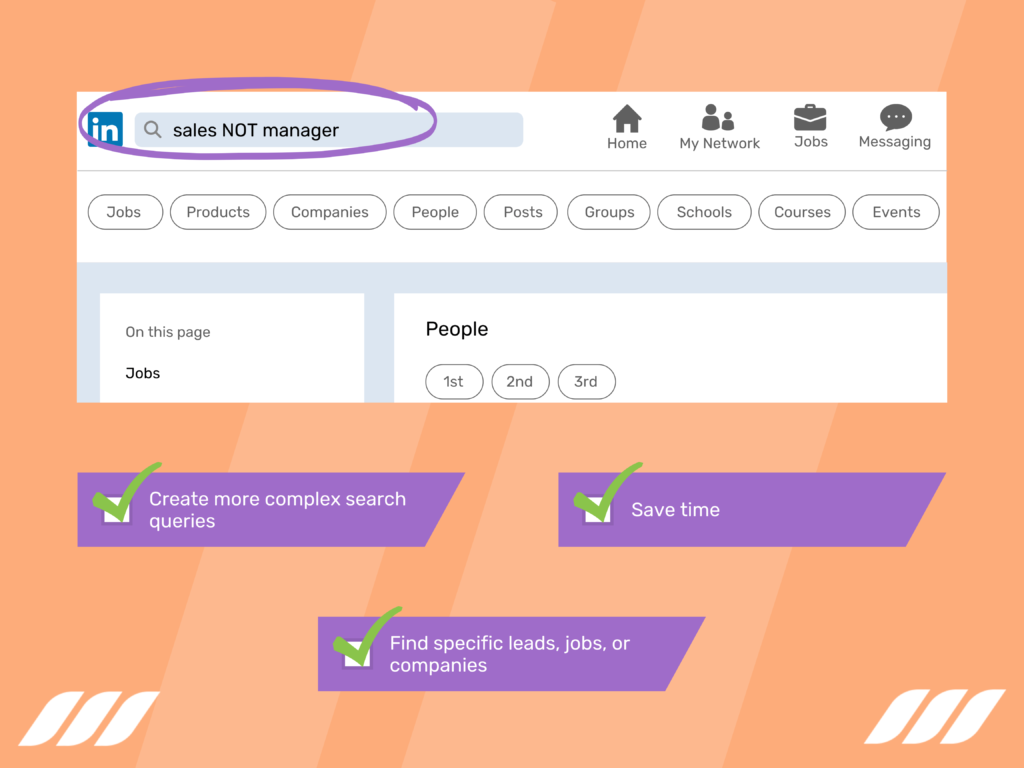The height and width of the screenshot is (768, 1024).
Task: Enable the 2nd connection filter
Action: (520, 382)
